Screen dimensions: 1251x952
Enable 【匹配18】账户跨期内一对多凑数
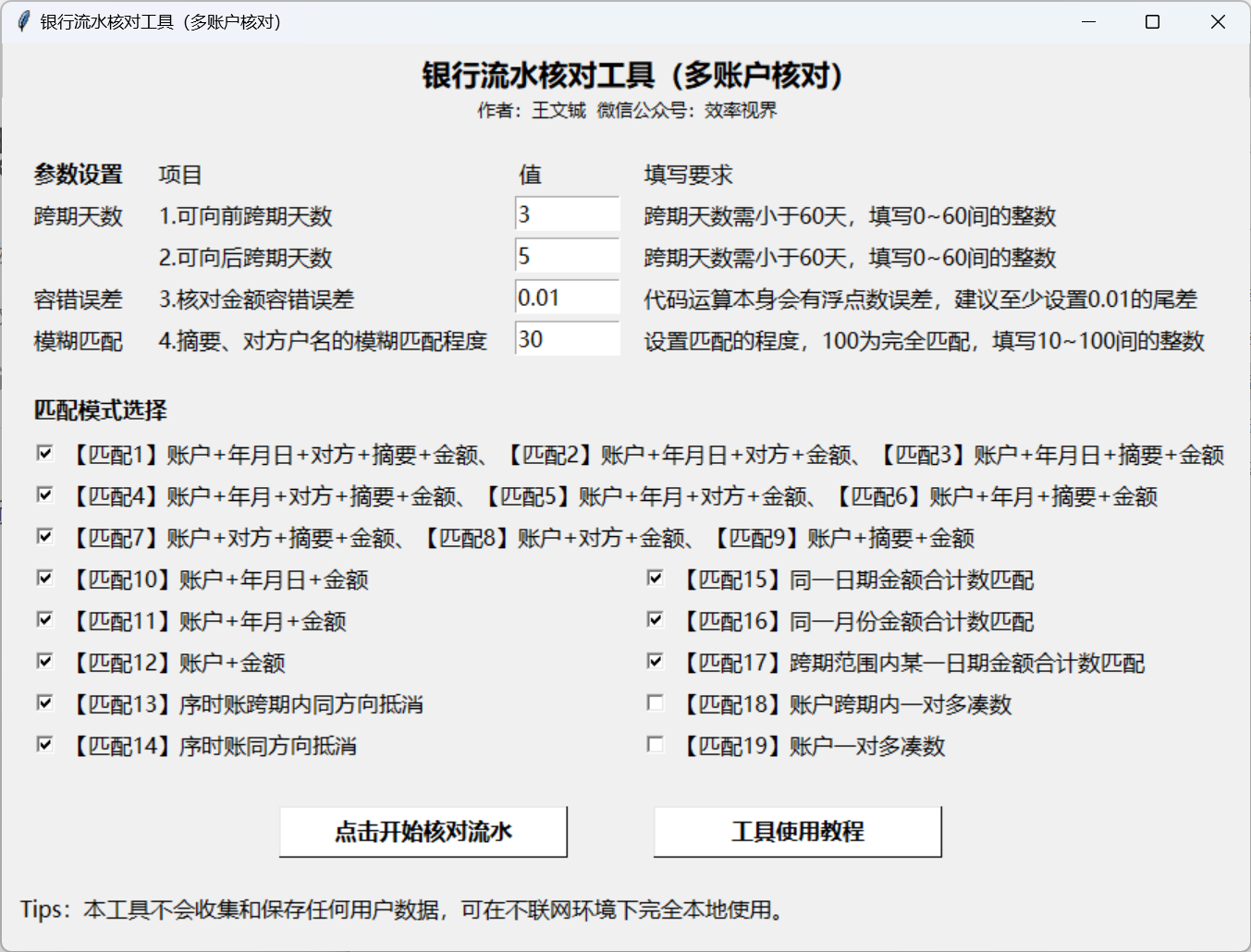click(x=655, y=702)
